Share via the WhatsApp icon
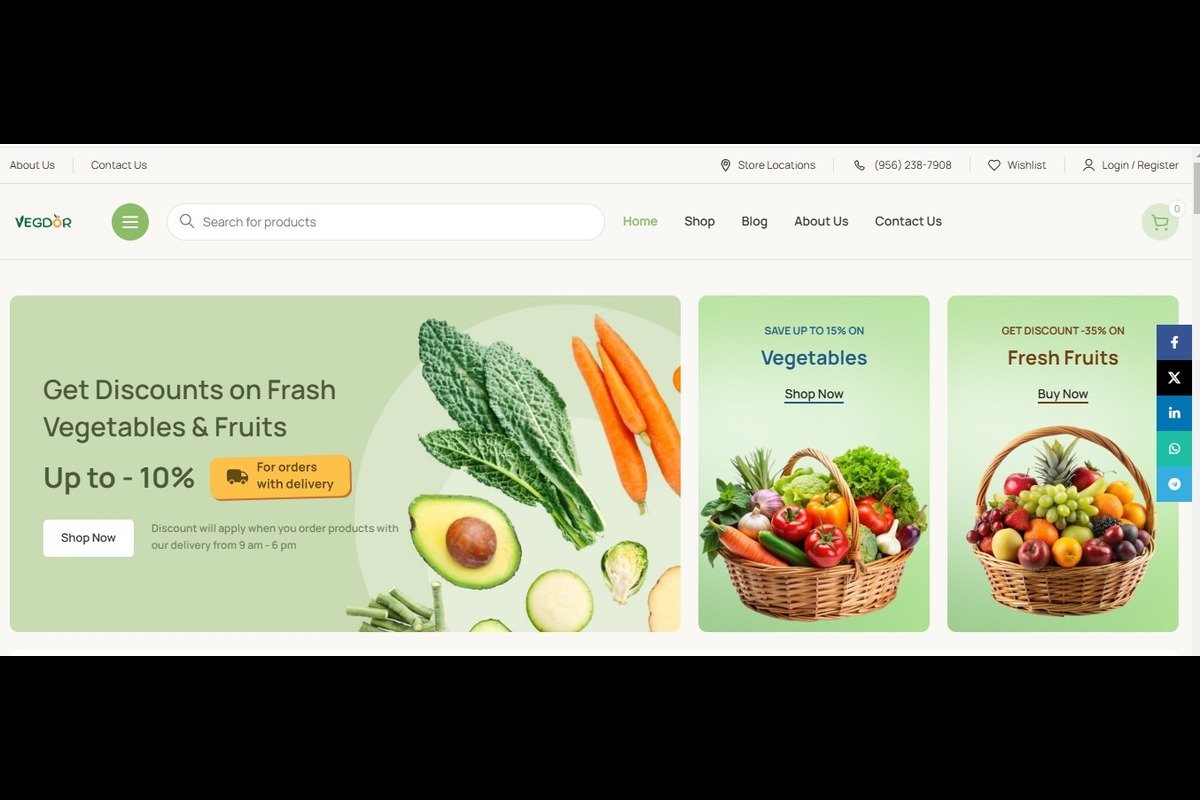Viewport: 1200px width, 800px height. (1174, 449)
